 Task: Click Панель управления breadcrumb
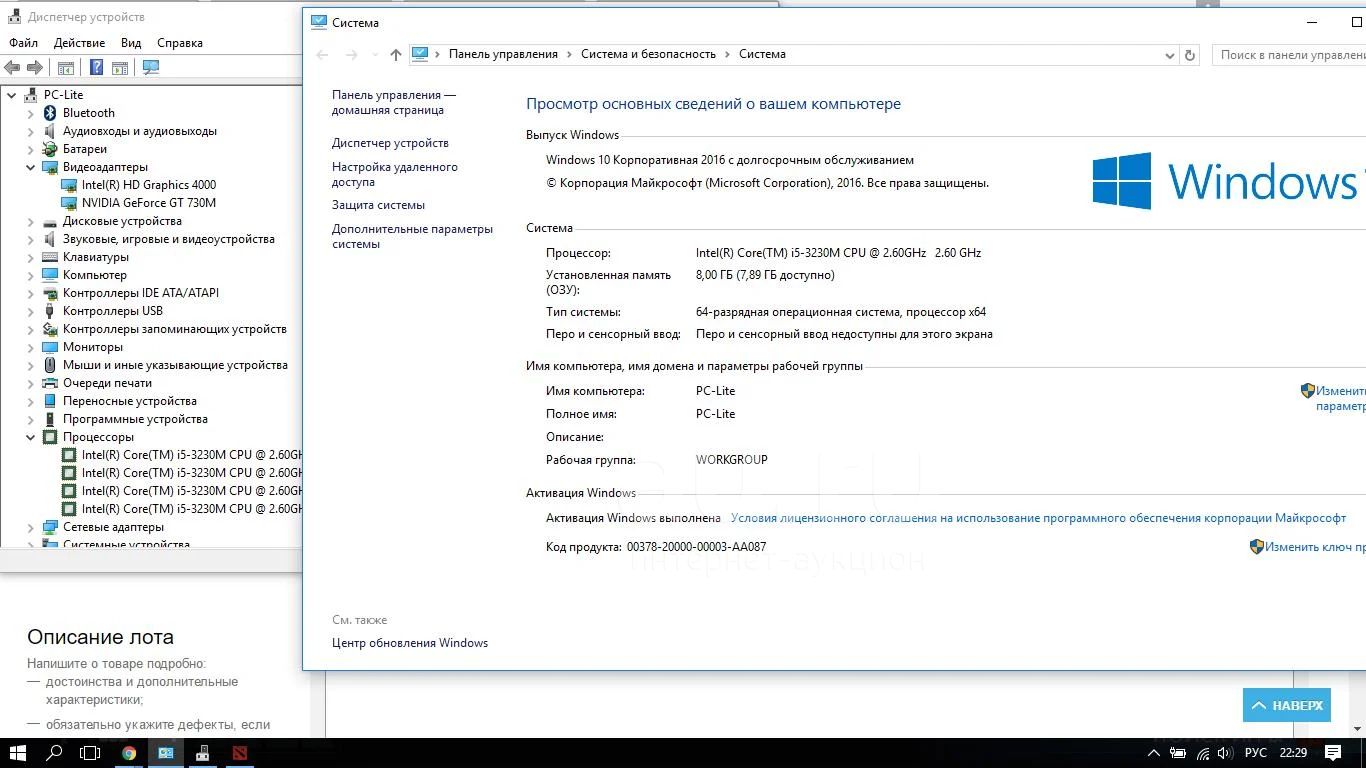point(503,54)
